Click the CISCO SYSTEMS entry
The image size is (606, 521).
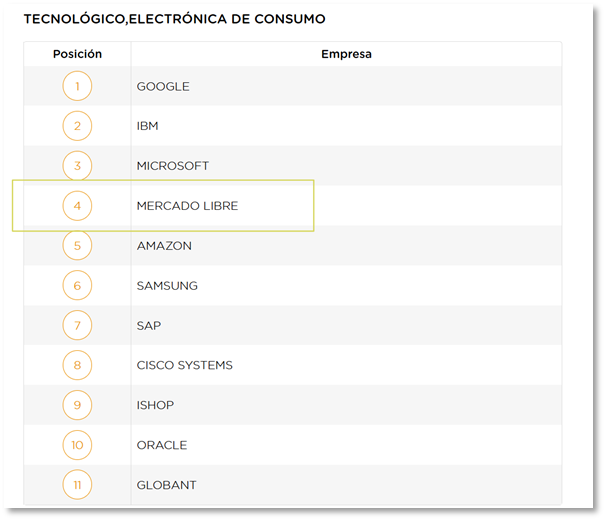click(x=185, y=365)
